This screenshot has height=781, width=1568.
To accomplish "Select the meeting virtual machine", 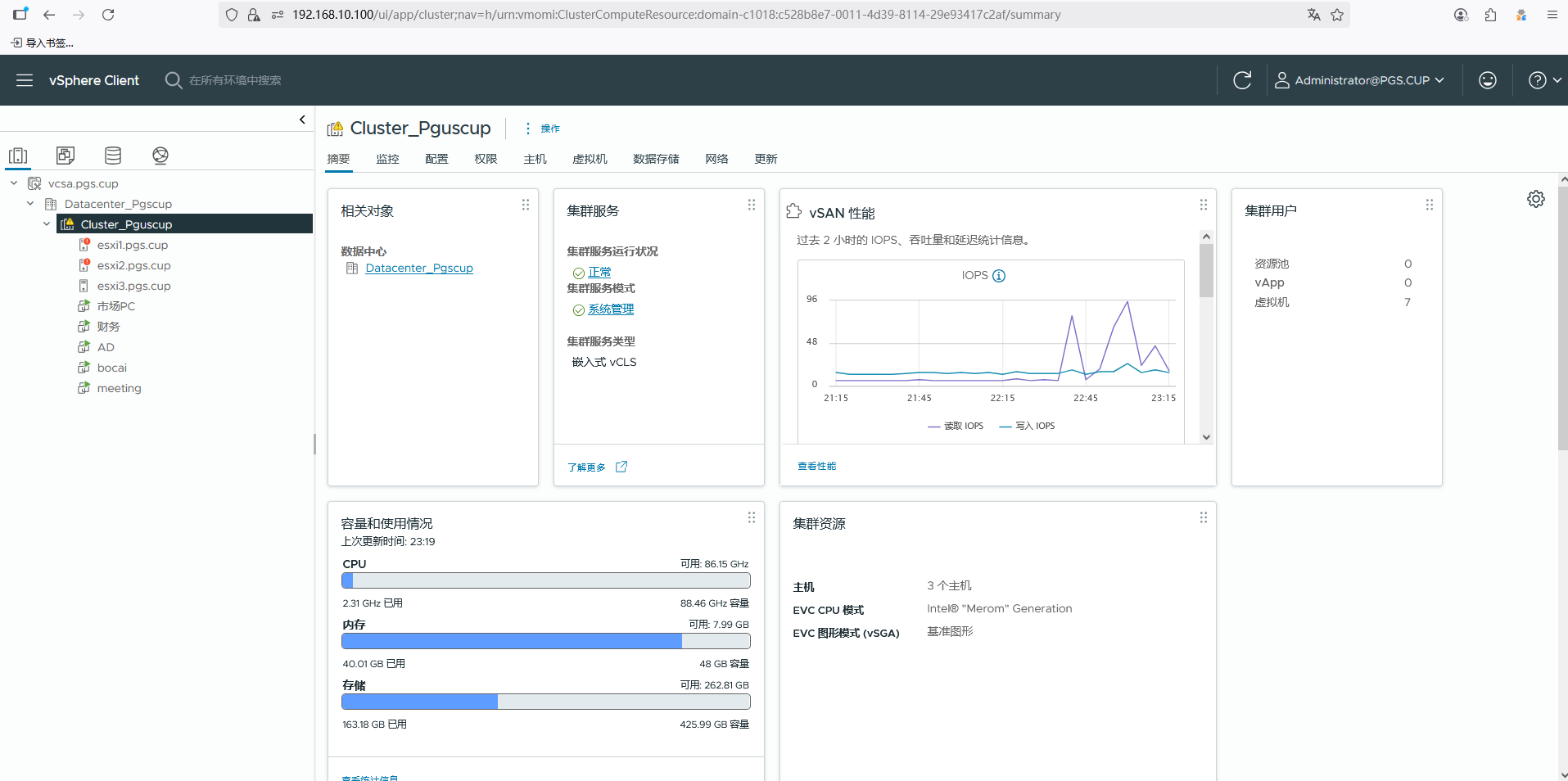I will [119, 388].
